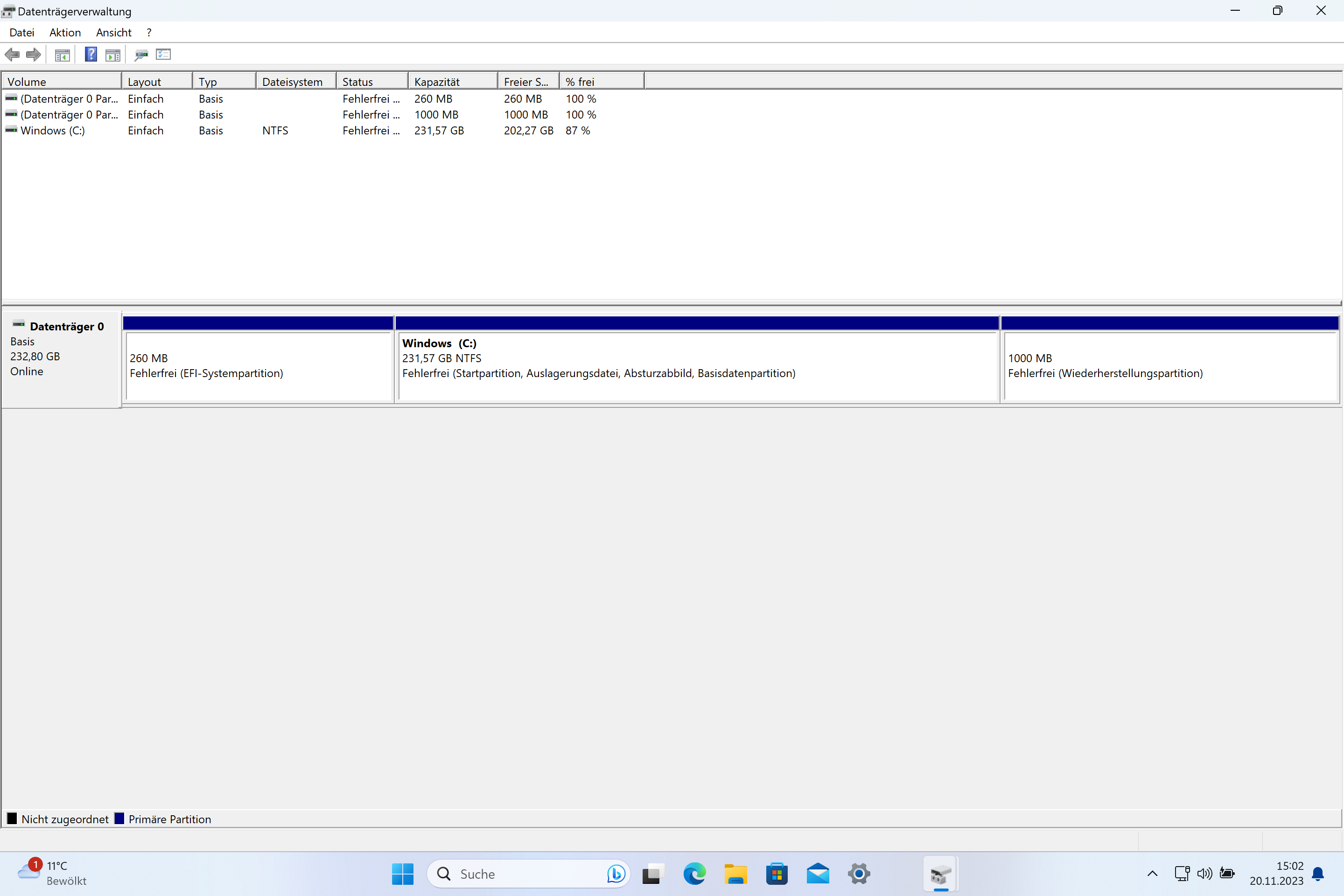
Task: Open the Datenträgerverwaltung taskbar icon
Action: [940, 874]
